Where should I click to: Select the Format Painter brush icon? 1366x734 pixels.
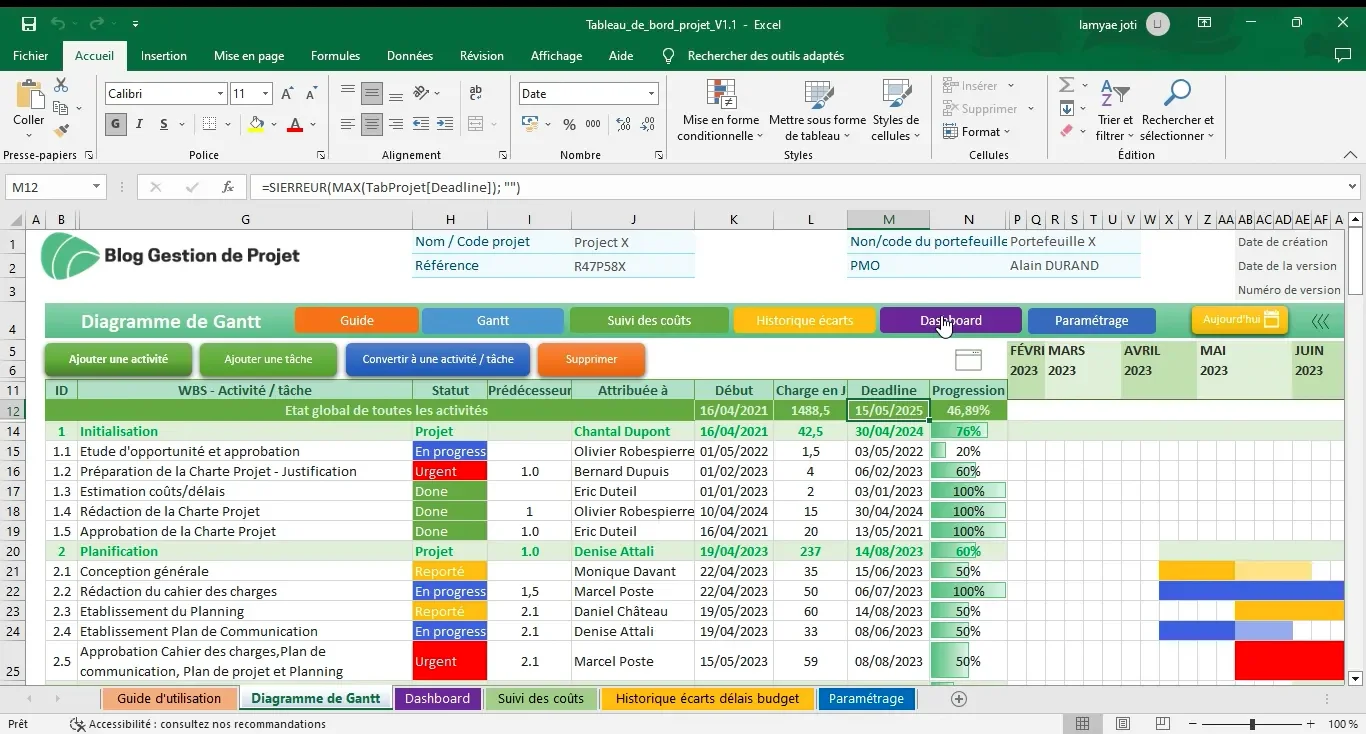tap(61, 130)
